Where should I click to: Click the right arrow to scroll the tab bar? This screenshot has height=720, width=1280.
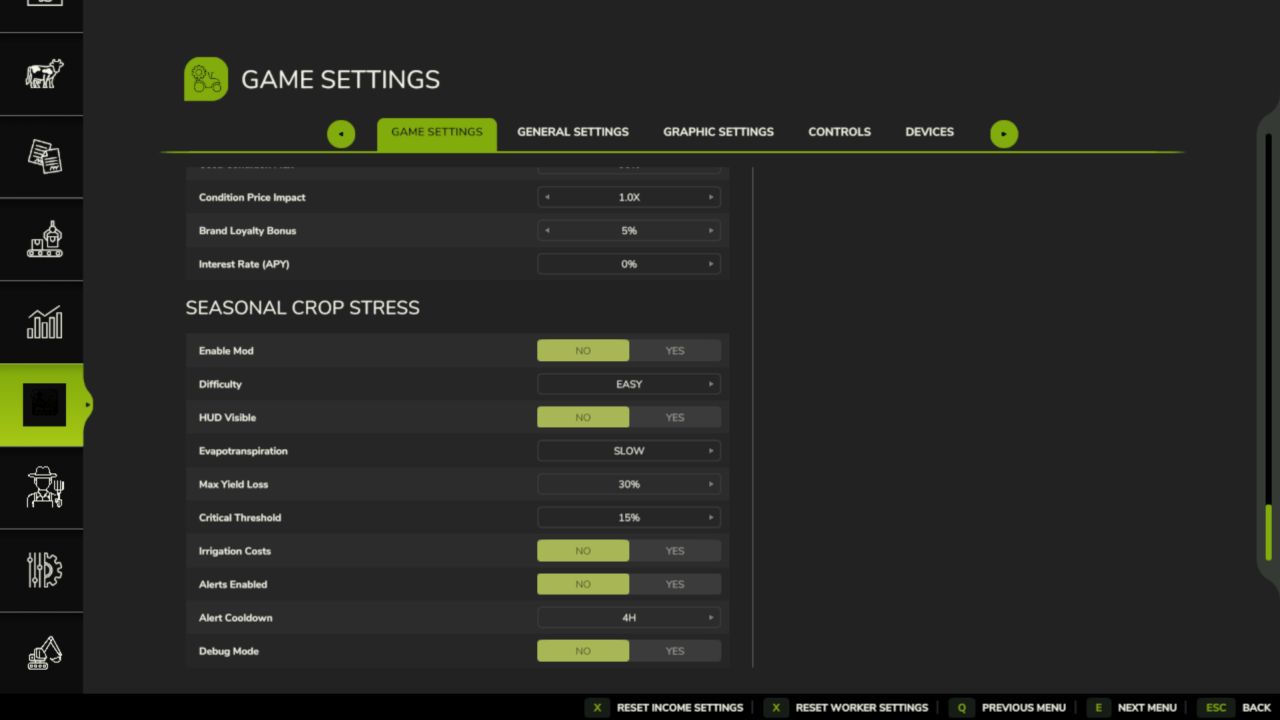click(x=1003, y=133)
